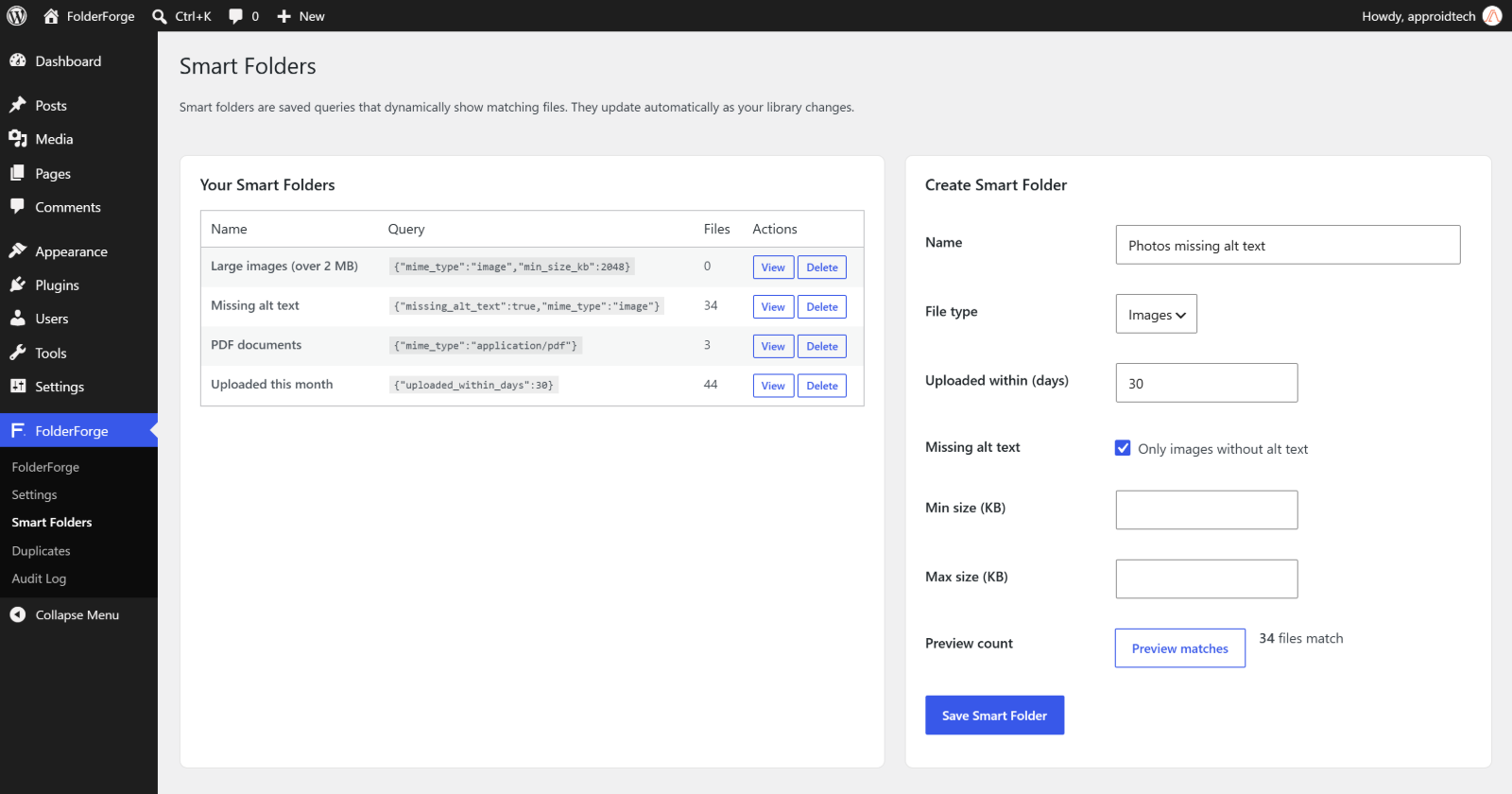Delete the Large images smart folder
The image size is (1512, 794).
coord(822,268)
